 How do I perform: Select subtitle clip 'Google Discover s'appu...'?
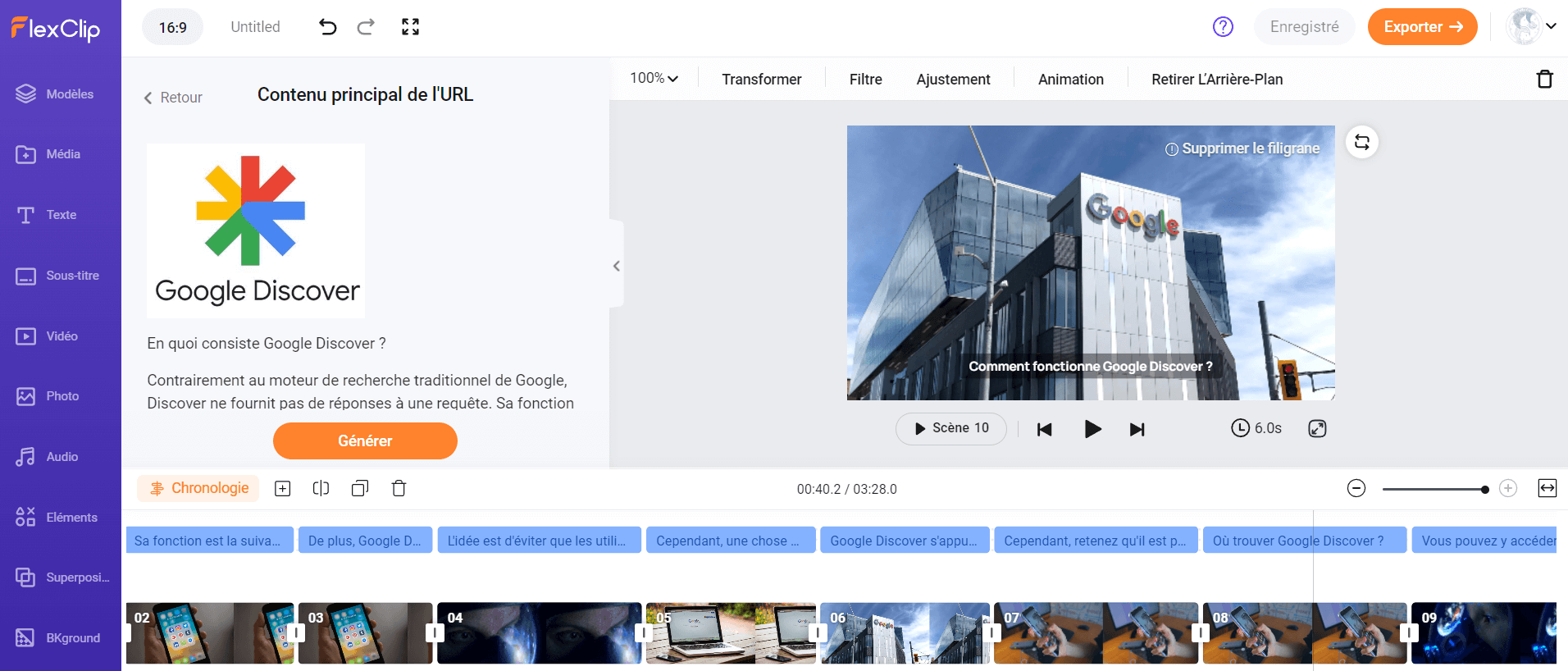tap(905, 541)
